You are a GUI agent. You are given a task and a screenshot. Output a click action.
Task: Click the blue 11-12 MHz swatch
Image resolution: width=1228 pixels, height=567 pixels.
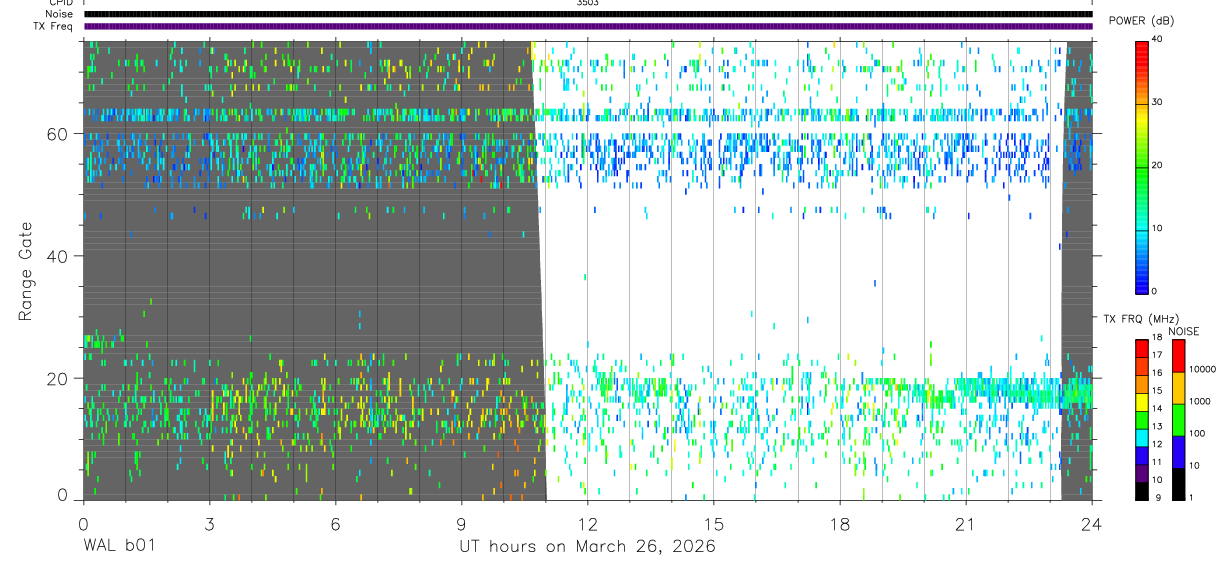[1142, 455]
